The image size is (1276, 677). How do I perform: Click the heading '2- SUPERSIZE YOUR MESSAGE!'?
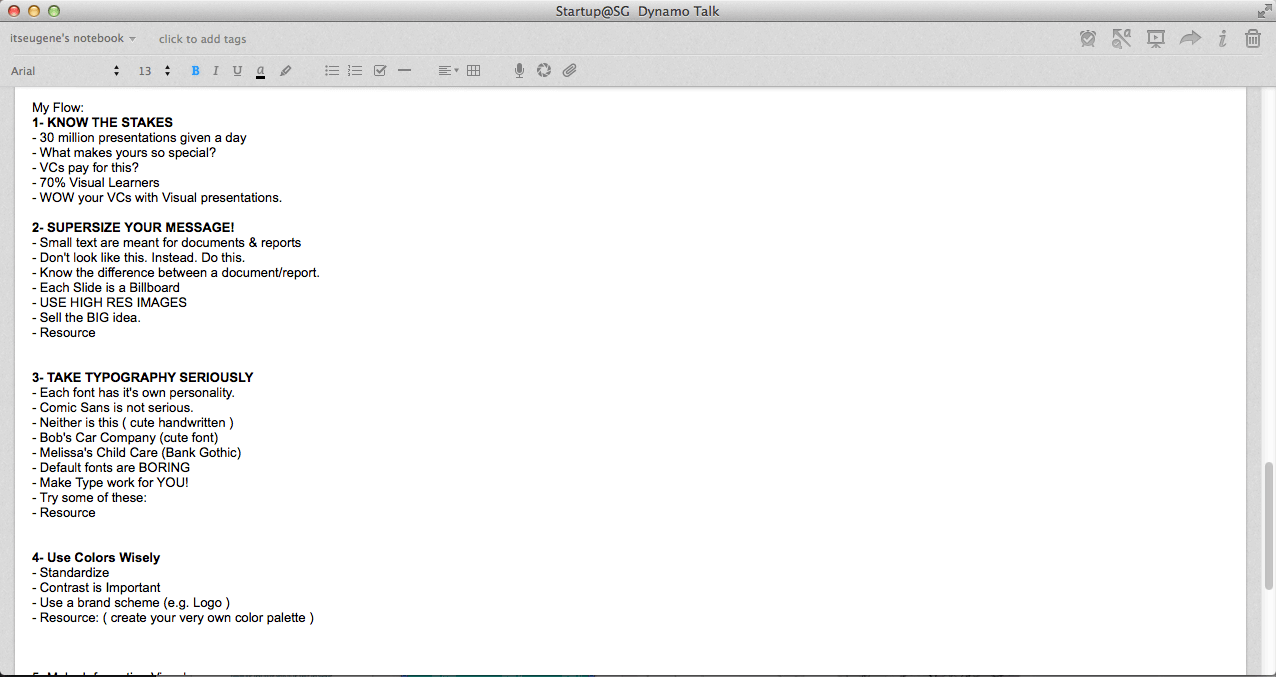coord(133,228)
